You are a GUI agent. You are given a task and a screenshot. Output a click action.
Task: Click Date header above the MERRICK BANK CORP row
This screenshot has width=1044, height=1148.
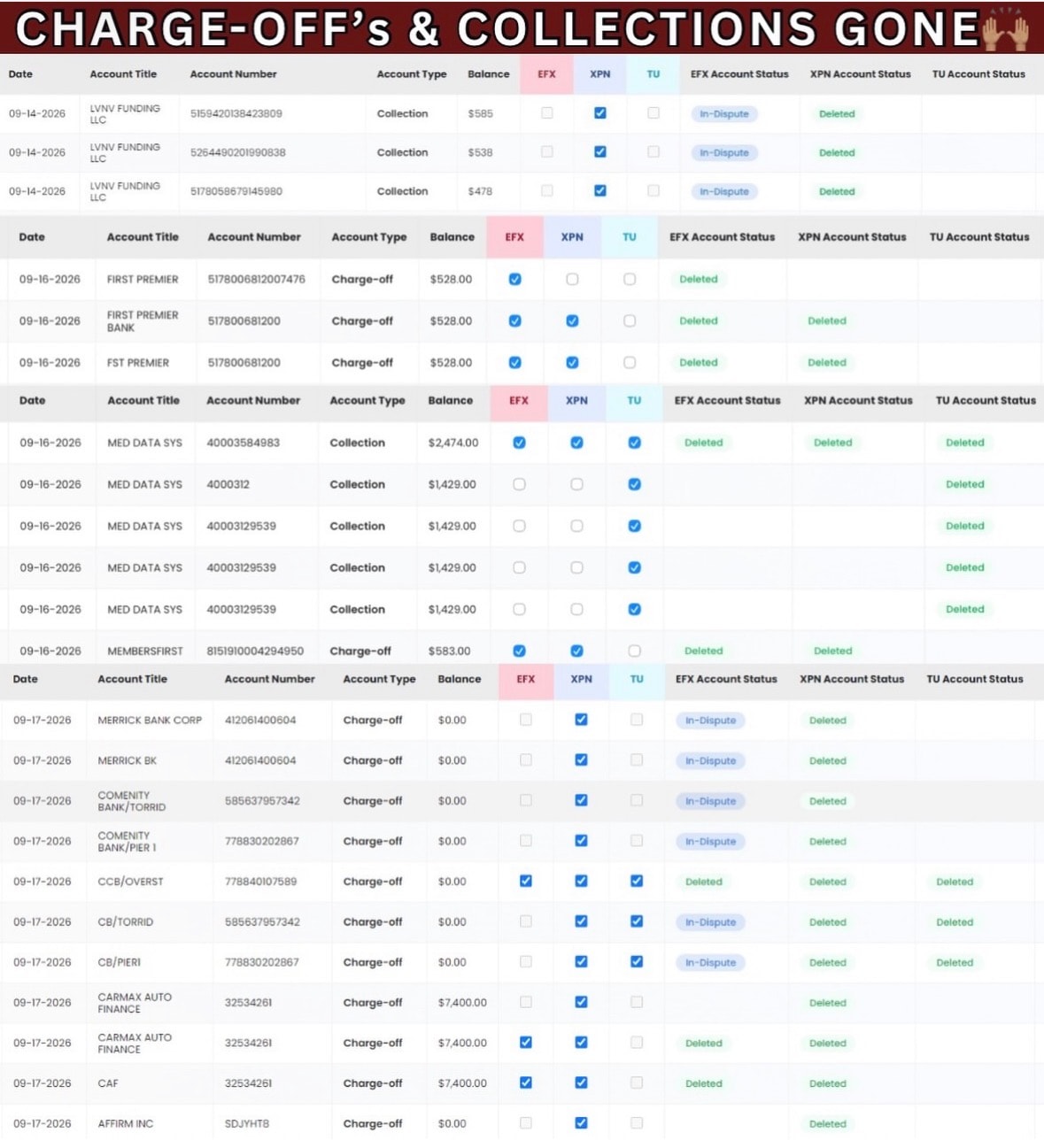coord(26,679)
